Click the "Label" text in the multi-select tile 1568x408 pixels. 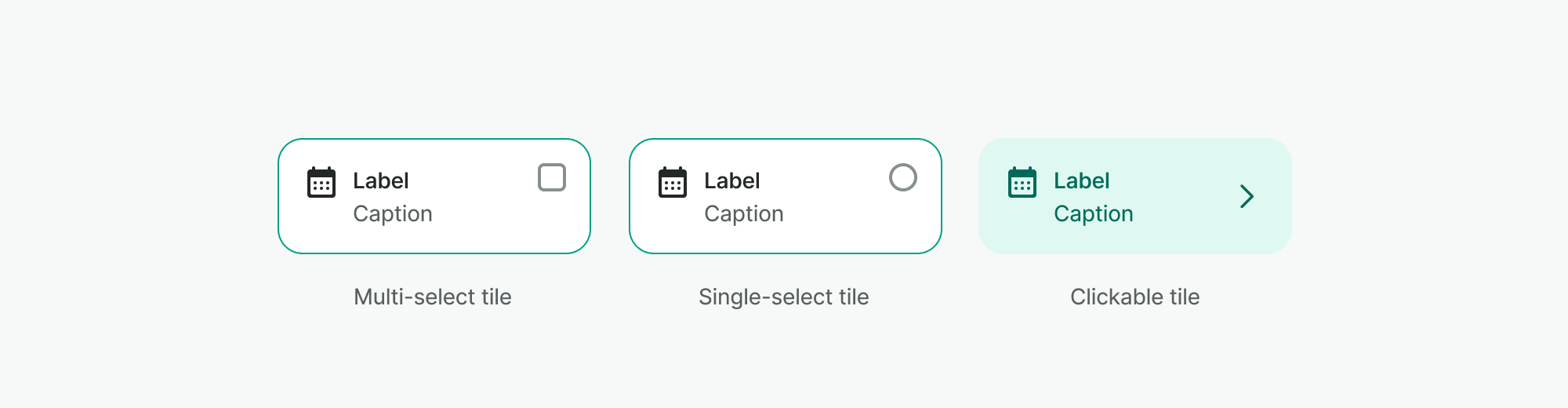[381, 180]
